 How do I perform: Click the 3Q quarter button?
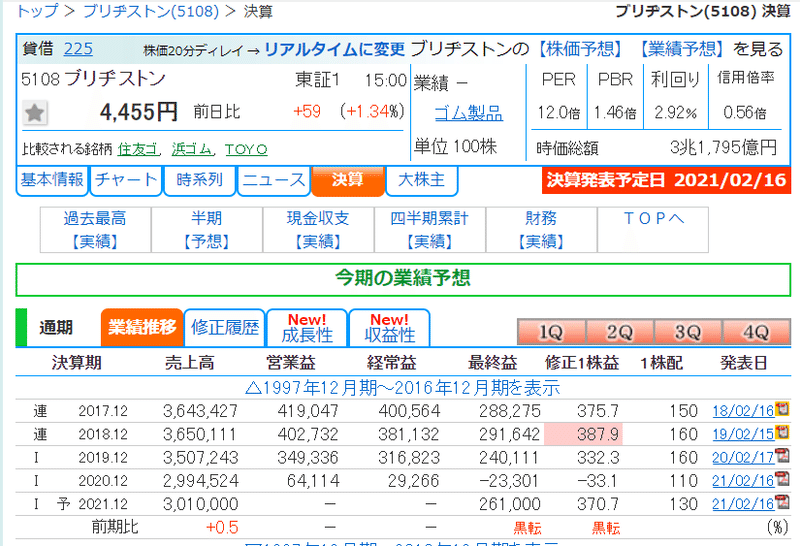click(x=688, y=332)
